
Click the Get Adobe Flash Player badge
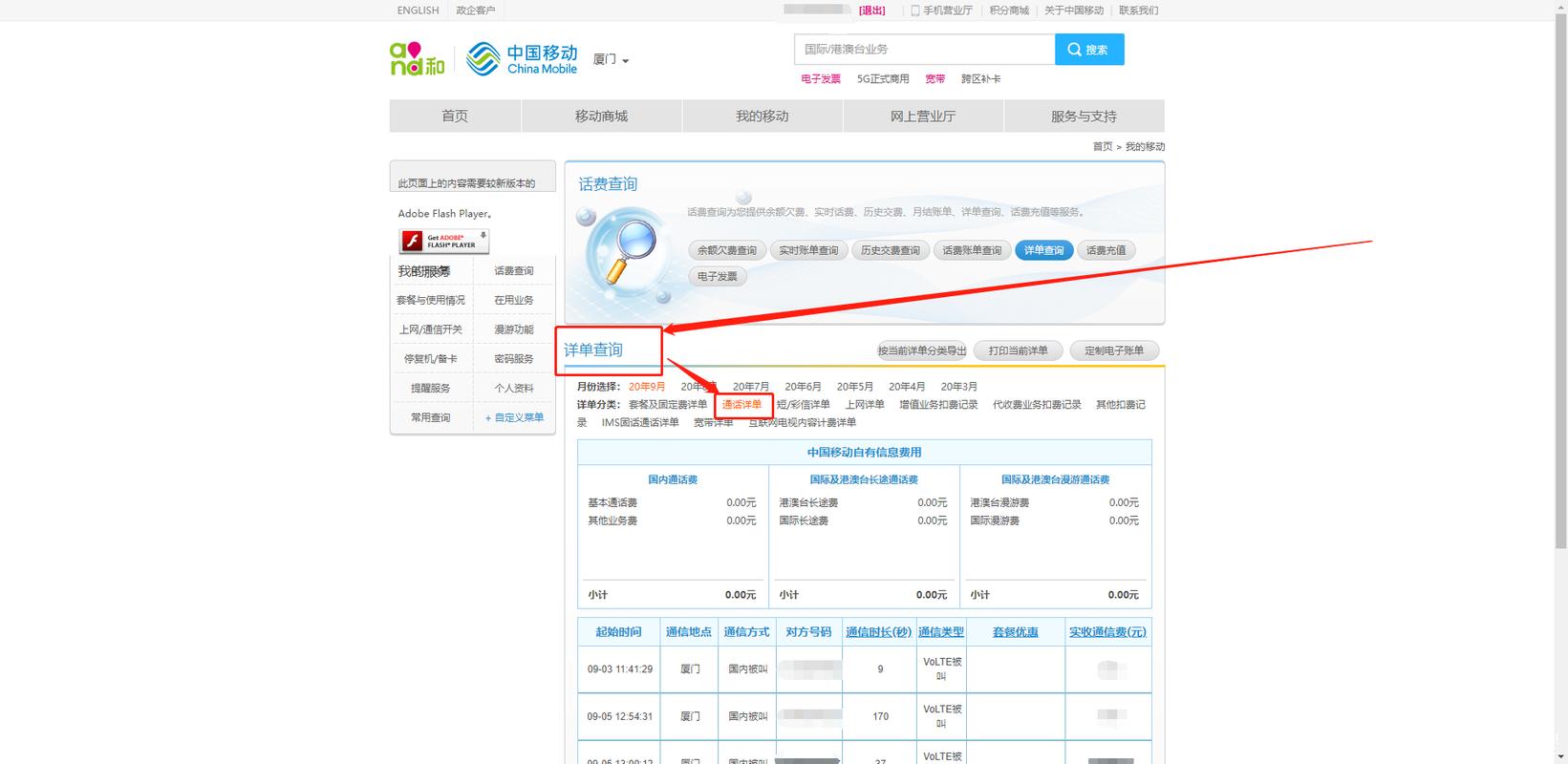(444, 241)
